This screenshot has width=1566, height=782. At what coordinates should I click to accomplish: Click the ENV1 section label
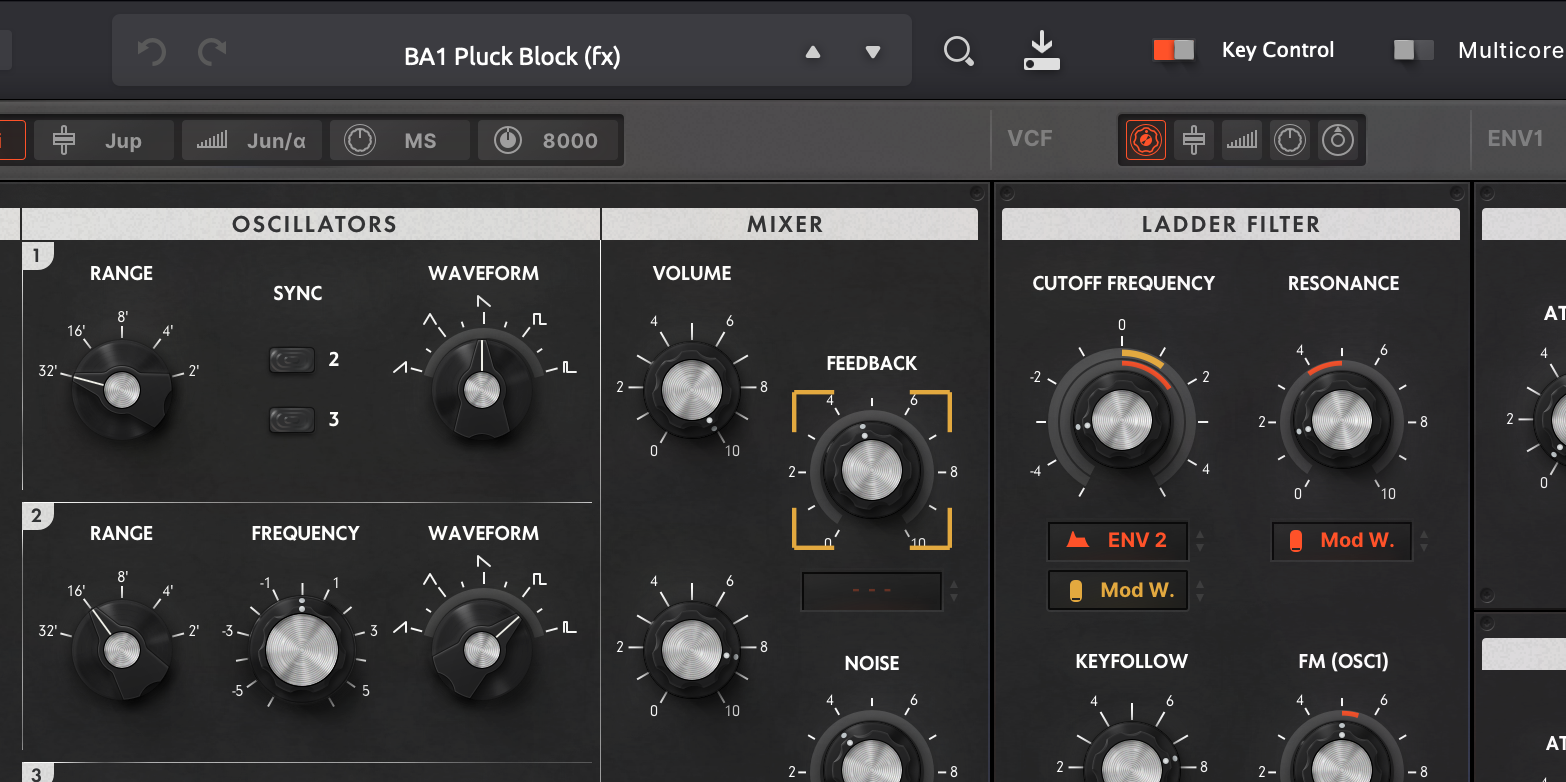coord(1515,139)
